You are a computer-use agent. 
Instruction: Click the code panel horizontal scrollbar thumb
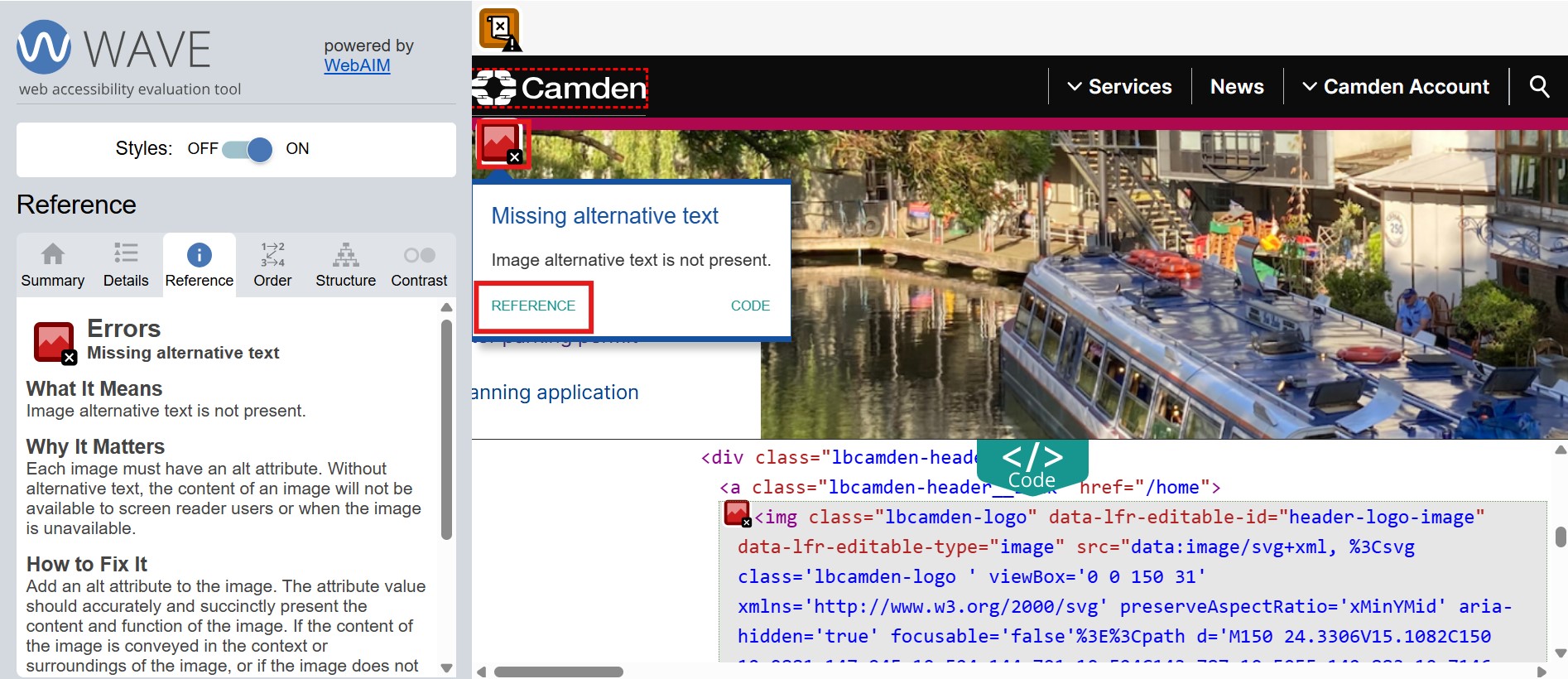(559, 672)
